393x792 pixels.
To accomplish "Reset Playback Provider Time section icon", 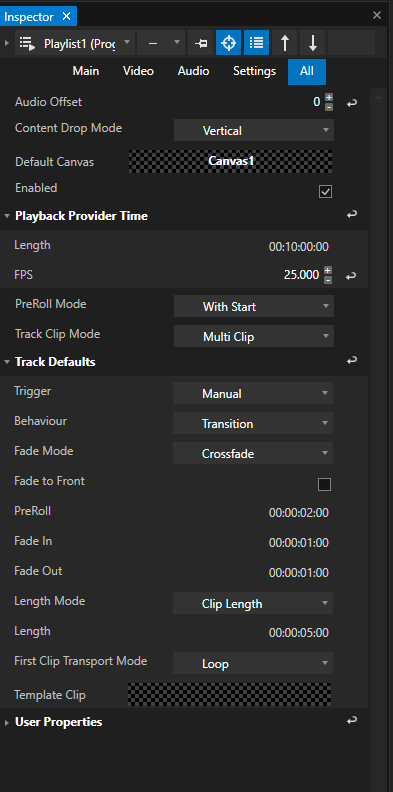I will tap(352, 215).
